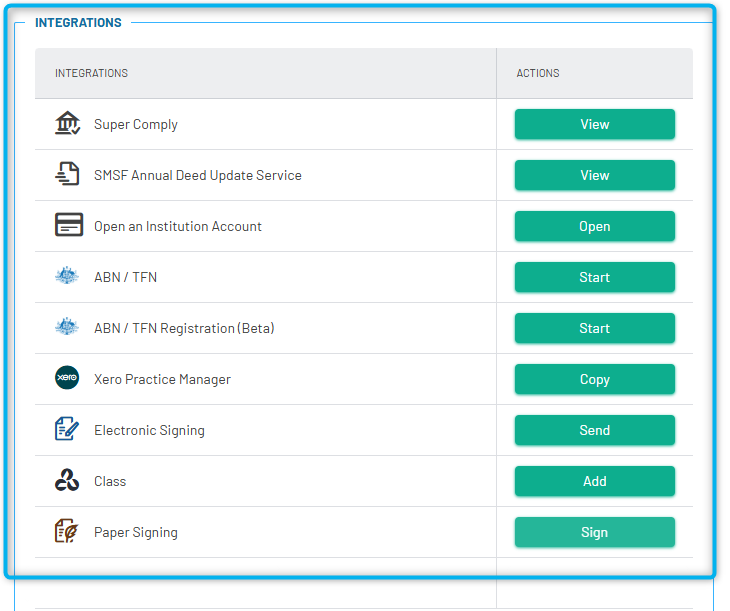The image size is (730, 611).
Task: Select Paper Signing label
Action: (136, 532)
